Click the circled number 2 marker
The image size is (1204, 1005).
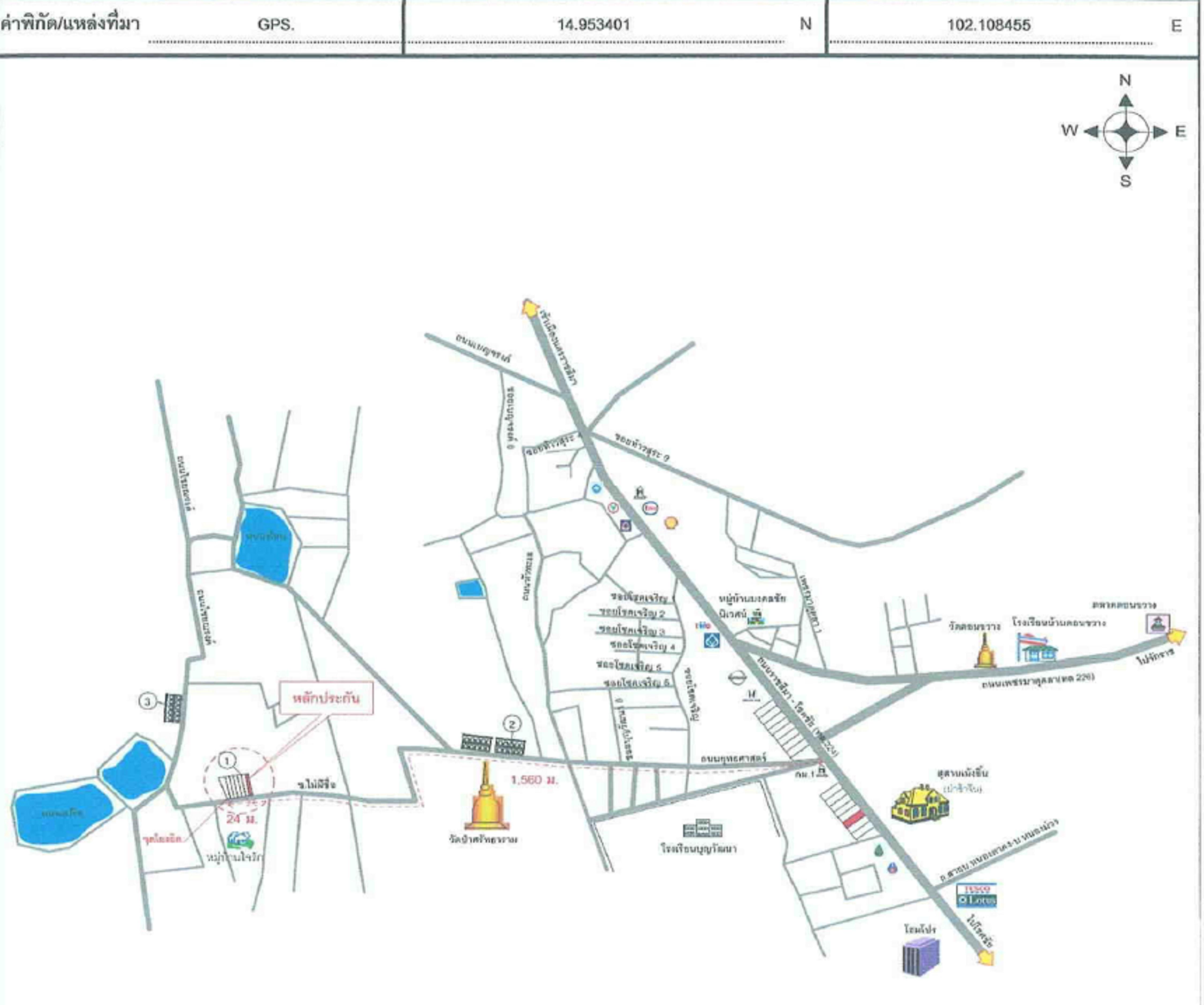click(x=512, y=724)
